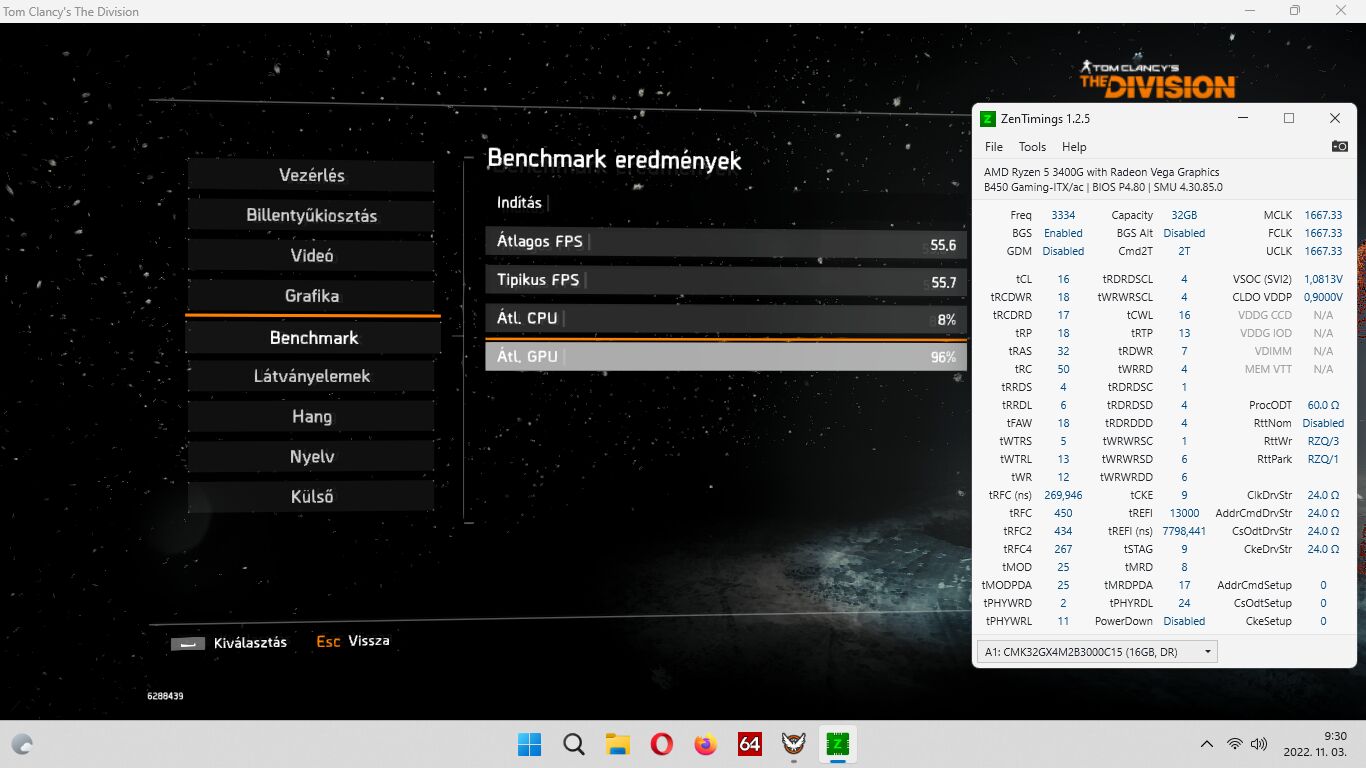This screenshot has height=768, width=1366.
Task: Open Windows Start menu
Action: pyautogui.click(x=529, y=744)
